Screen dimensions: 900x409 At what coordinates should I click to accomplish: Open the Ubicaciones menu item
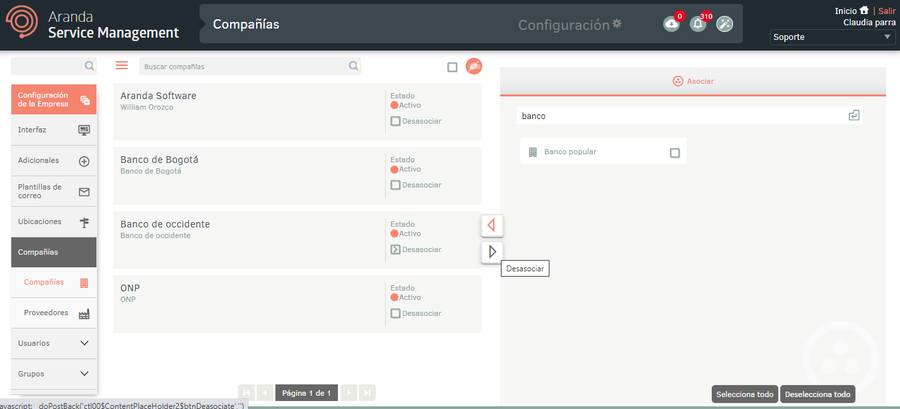[54, 222]
